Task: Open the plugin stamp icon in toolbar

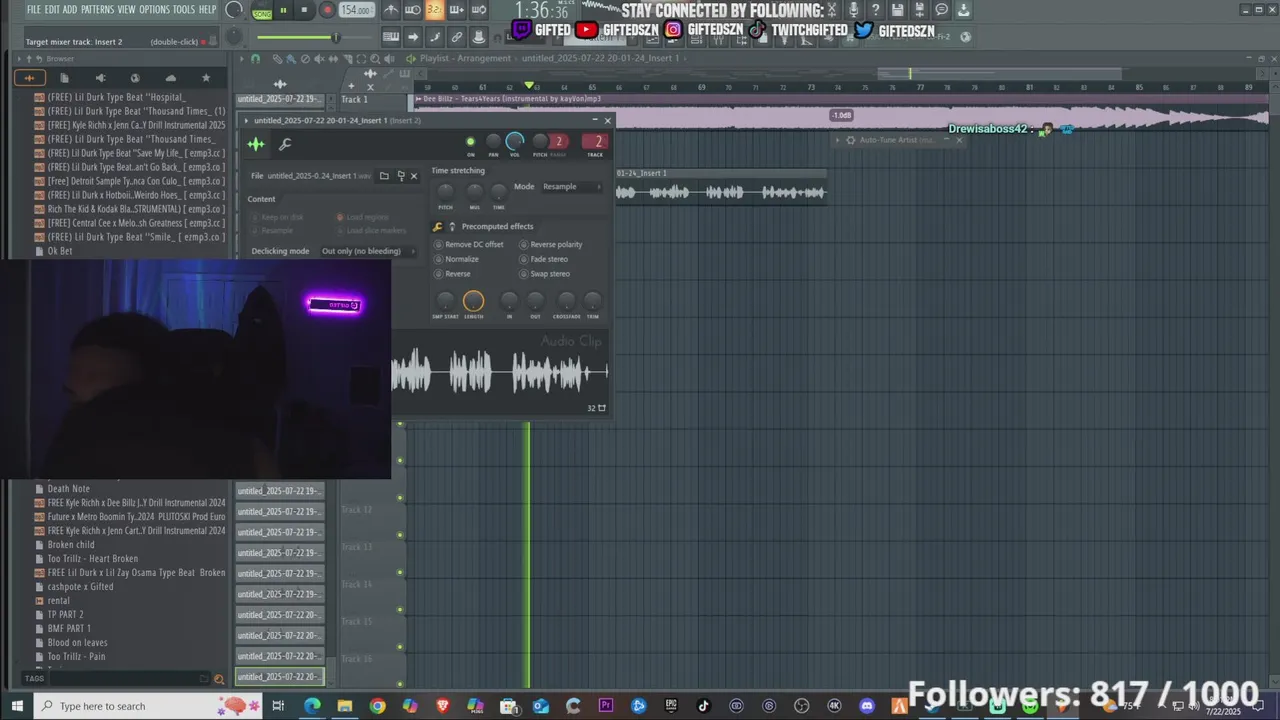Action: coord(479,37)
